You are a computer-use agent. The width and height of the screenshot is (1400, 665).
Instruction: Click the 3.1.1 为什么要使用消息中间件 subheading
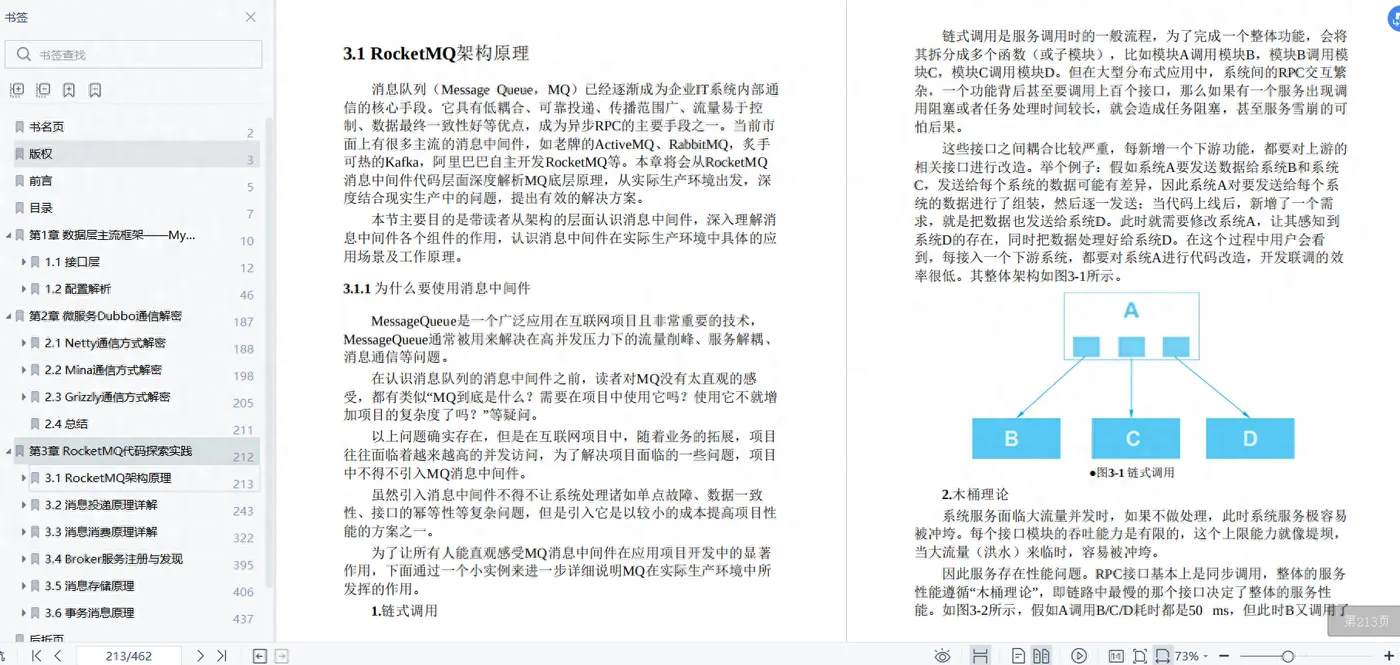coord(437,288)
